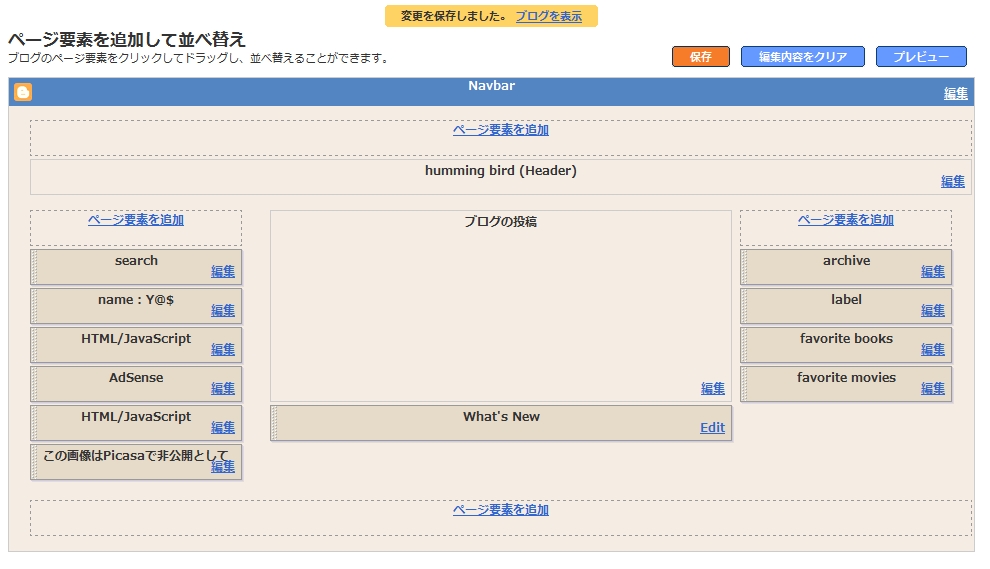
Task: Click the Blogger logo icon in Navbar
Action: pyautogui.click(x=23, y=92)
